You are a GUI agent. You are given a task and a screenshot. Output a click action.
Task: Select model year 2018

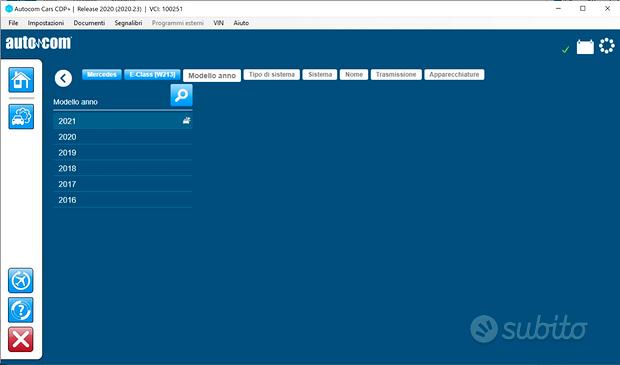click(x=123, y=168)
